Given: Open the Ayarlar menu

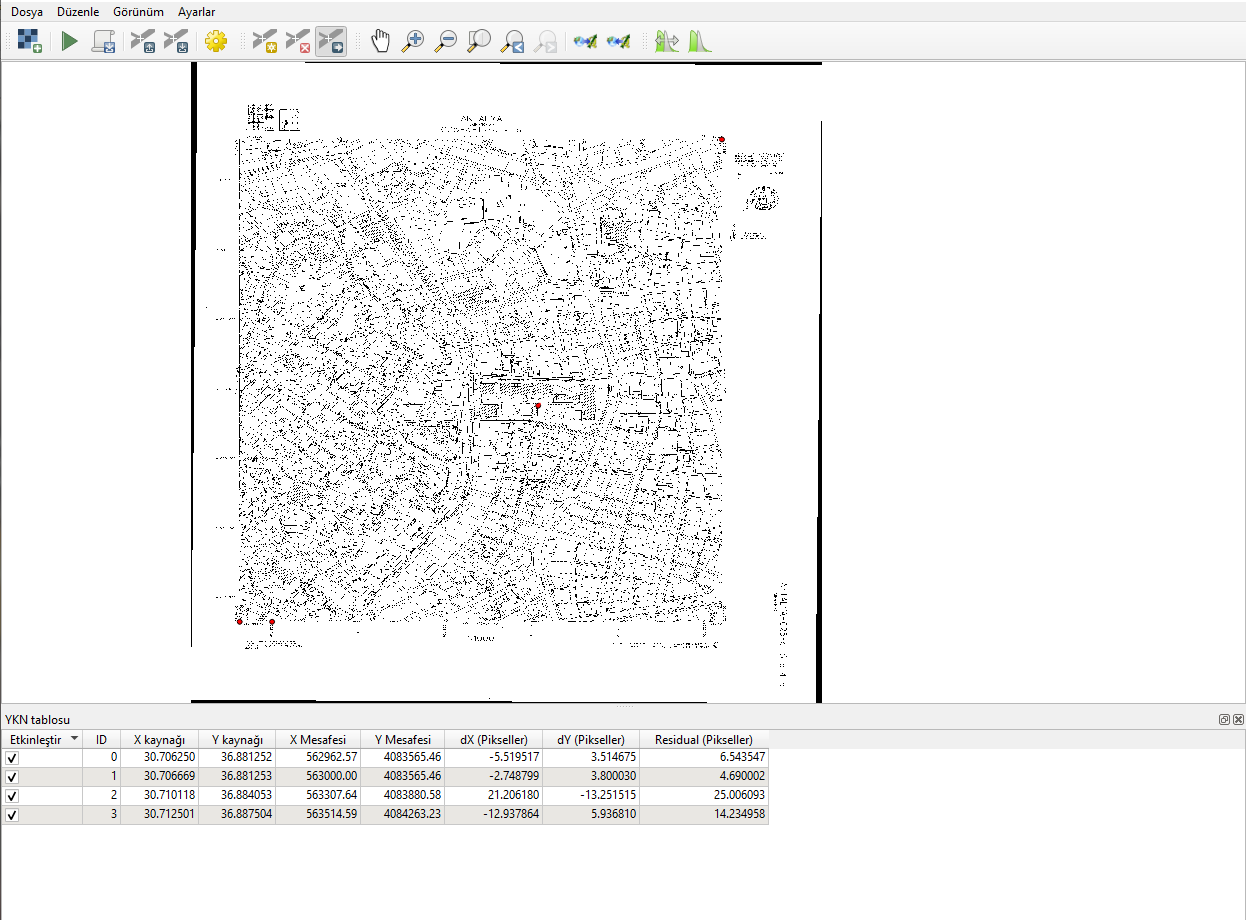Looking at the screenshot, I should point(196,12).
